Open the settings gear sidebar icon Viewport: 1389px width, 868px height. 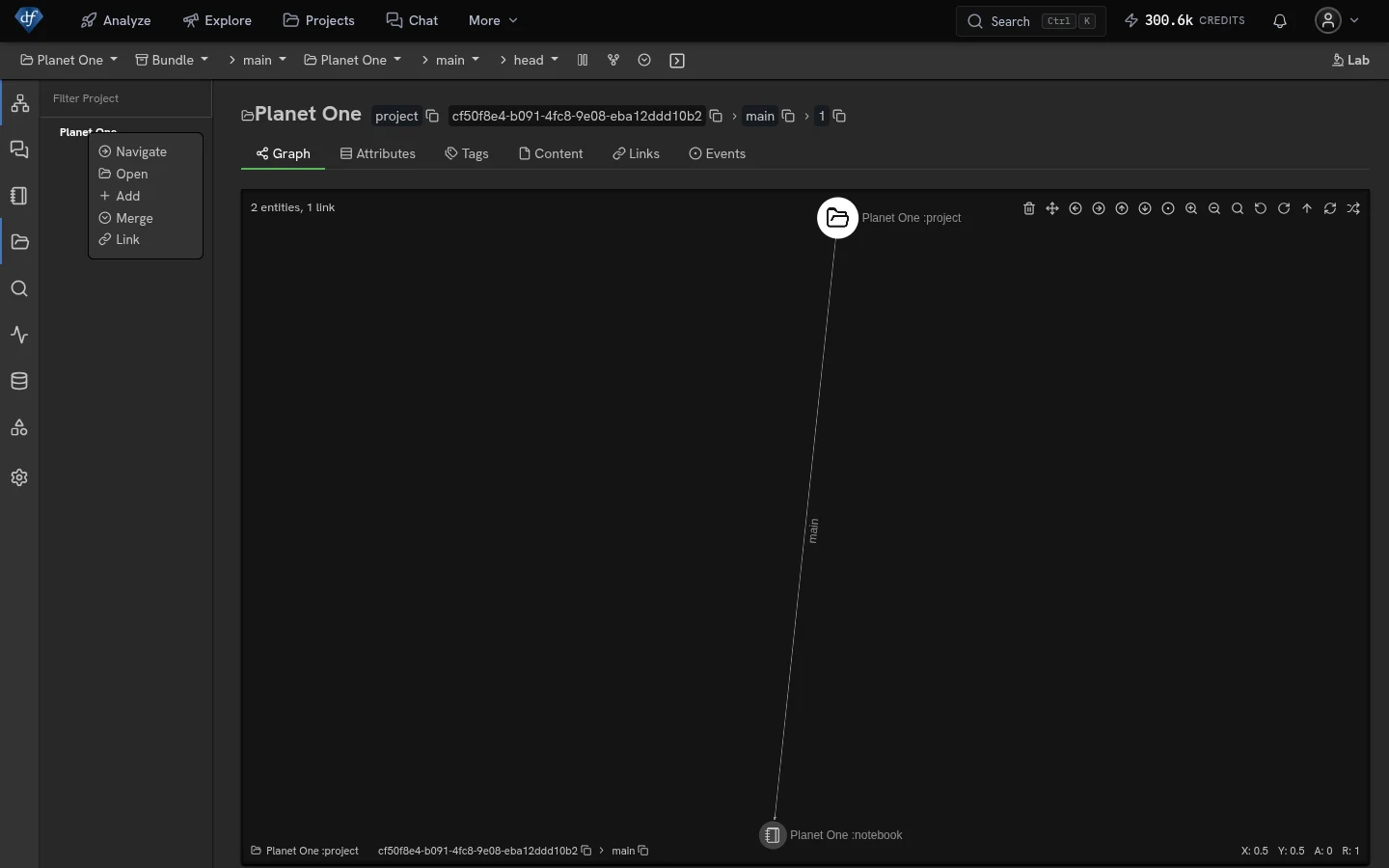pyautogui.click(x=19, y=477)
